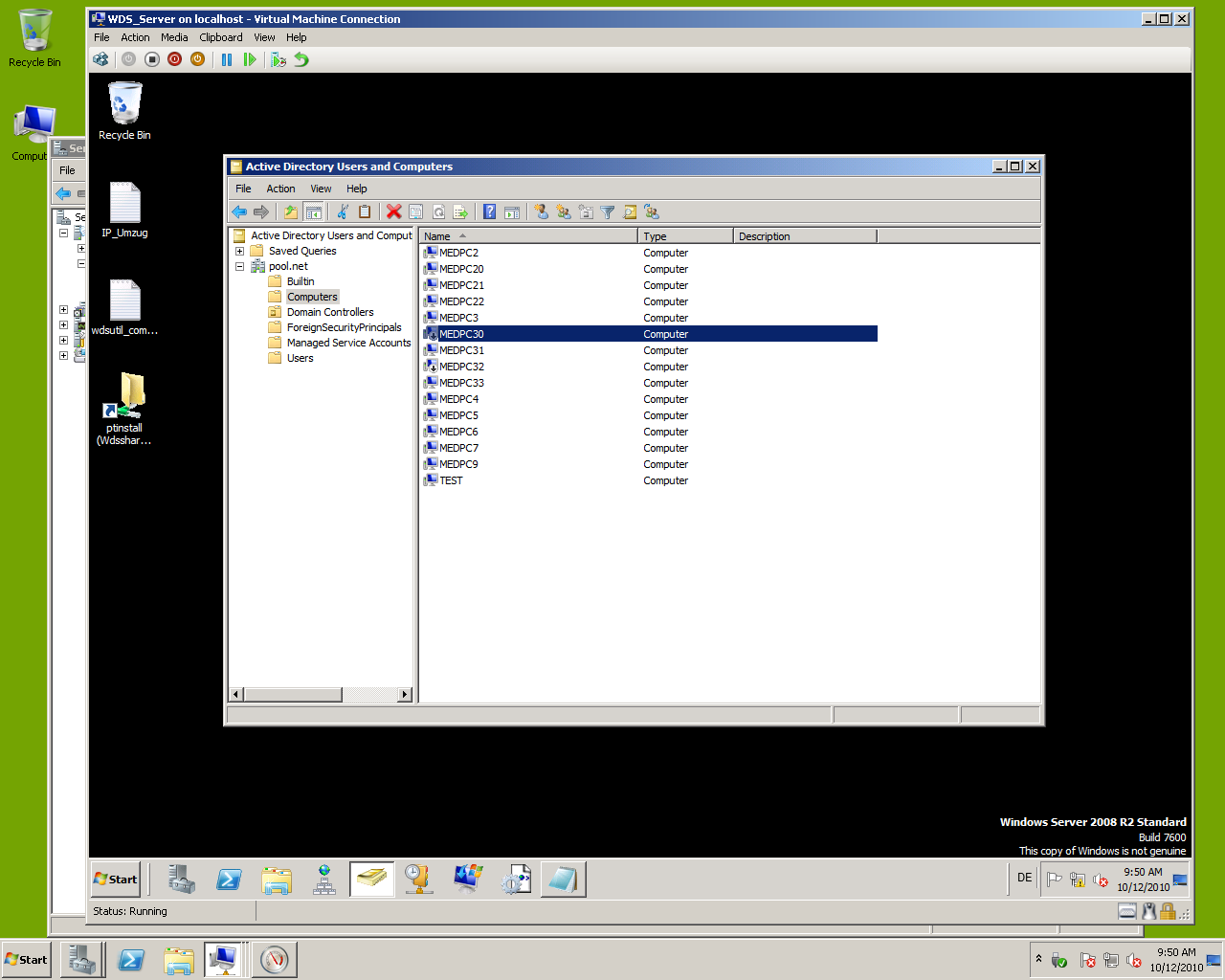The width and height of the screenshot is (1225, 980).
Task: Click the Back arrow in Active Directory toolbar
Action: [x=239, y=212]
